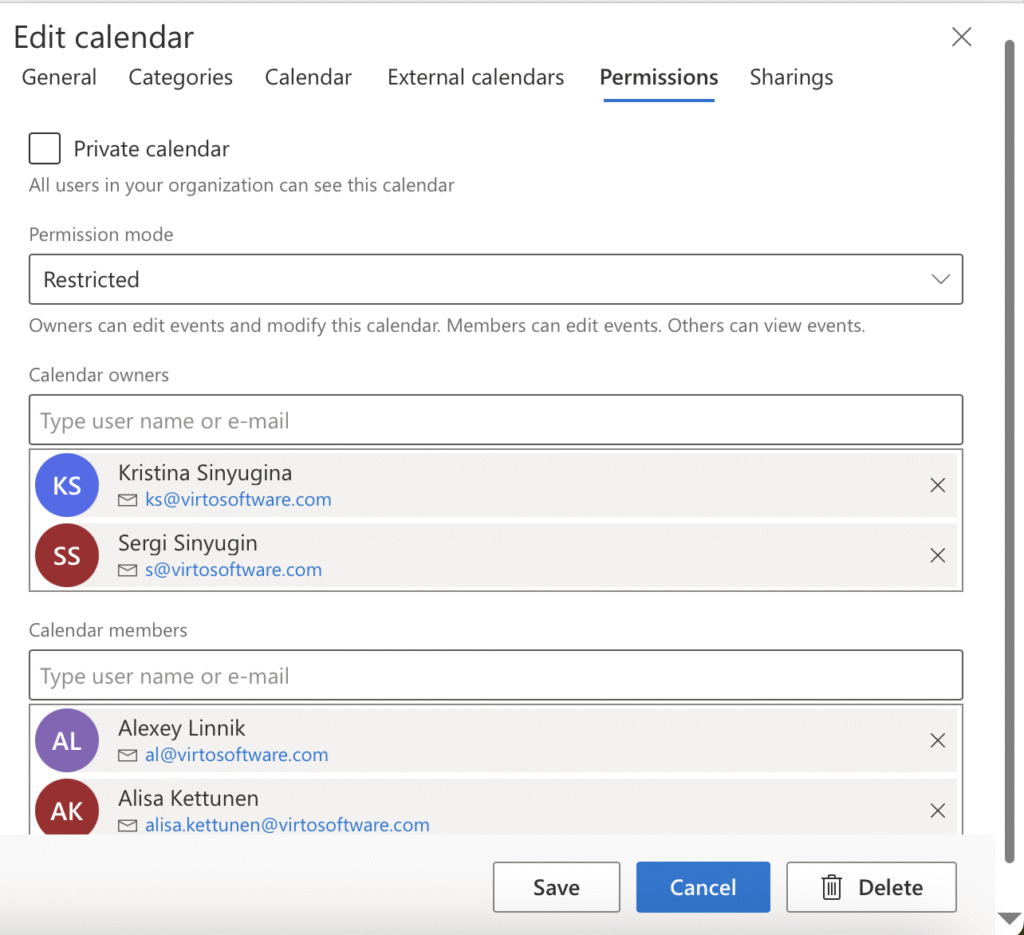Close the Edit calendar dialog

point(961,38)
